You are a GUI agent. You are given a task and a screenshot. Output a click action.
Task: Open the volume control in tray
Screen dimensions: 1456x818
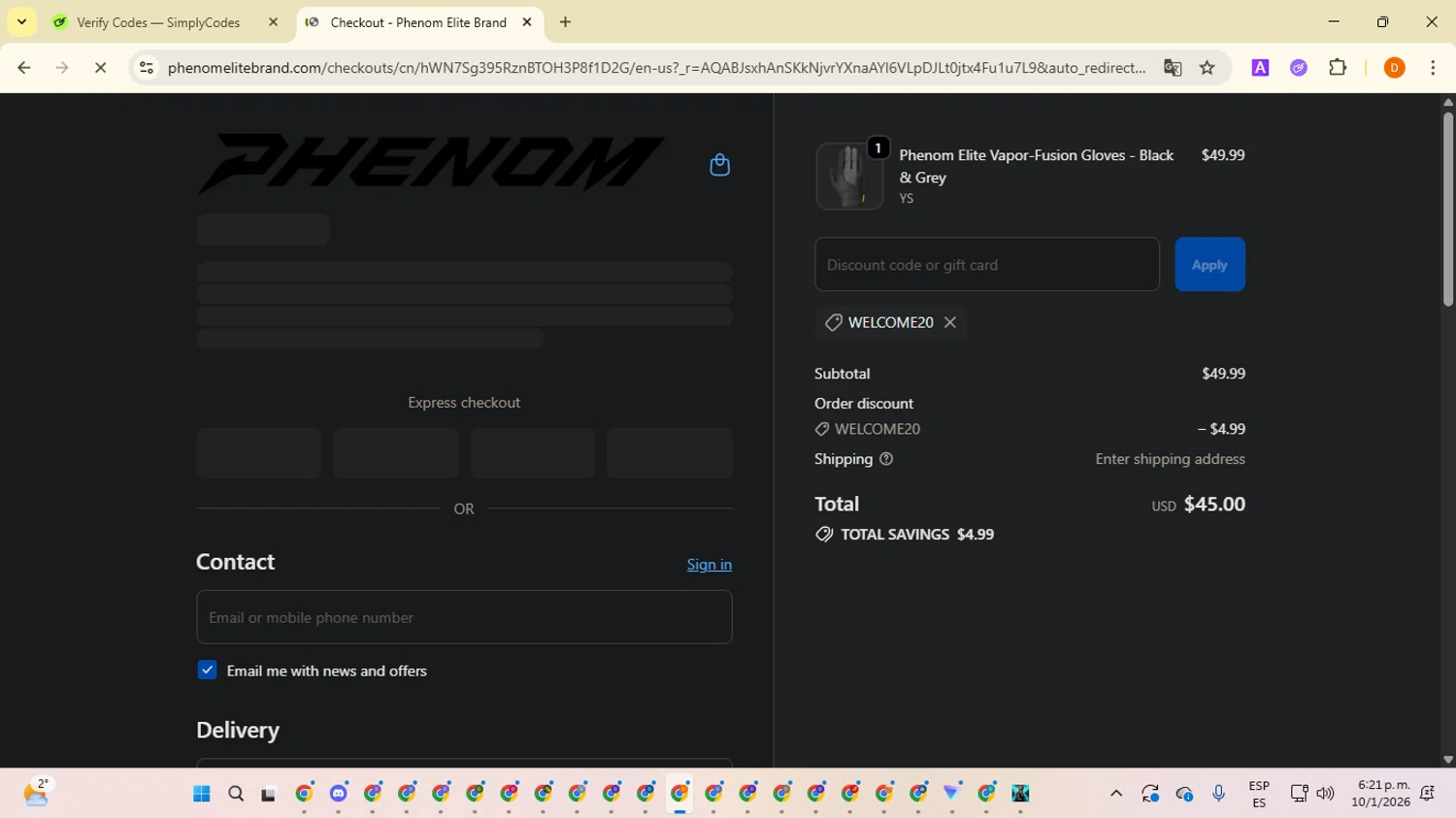tap(1326, 794)
